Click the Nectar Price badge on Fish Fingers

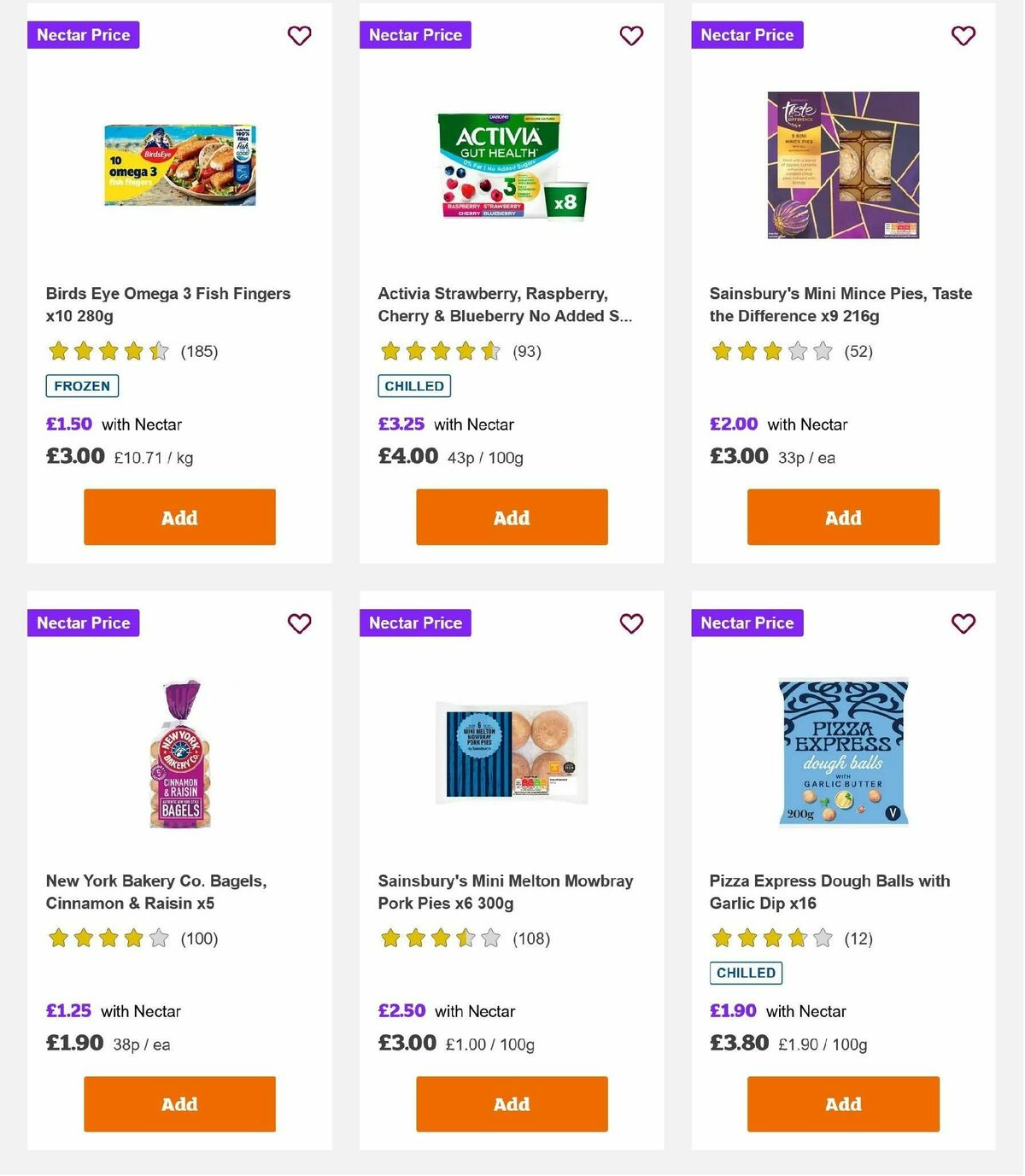click(x=83, y=35)
